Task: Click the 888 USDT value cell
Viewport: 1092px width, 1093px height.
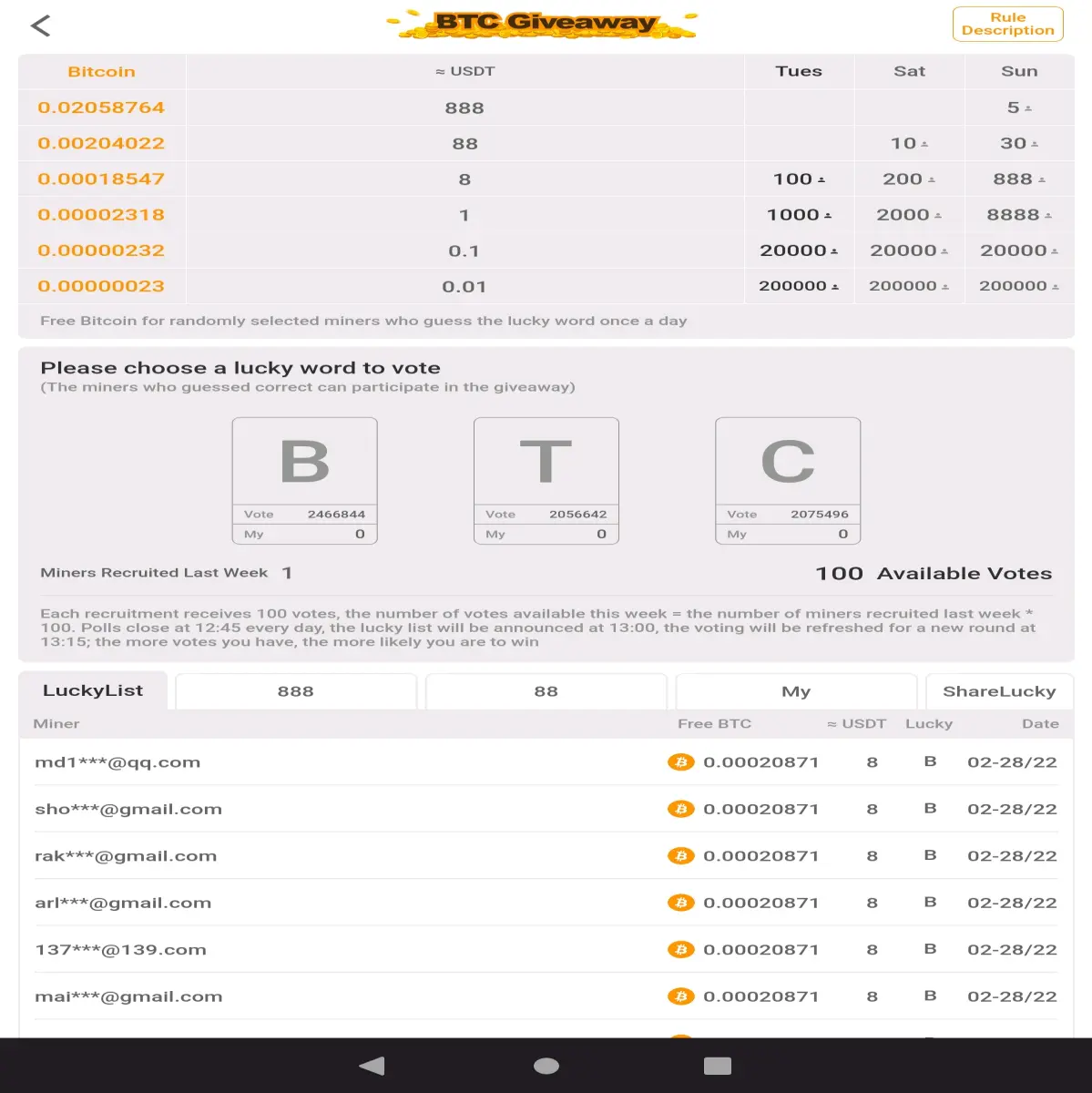Action: pos(464,107)
